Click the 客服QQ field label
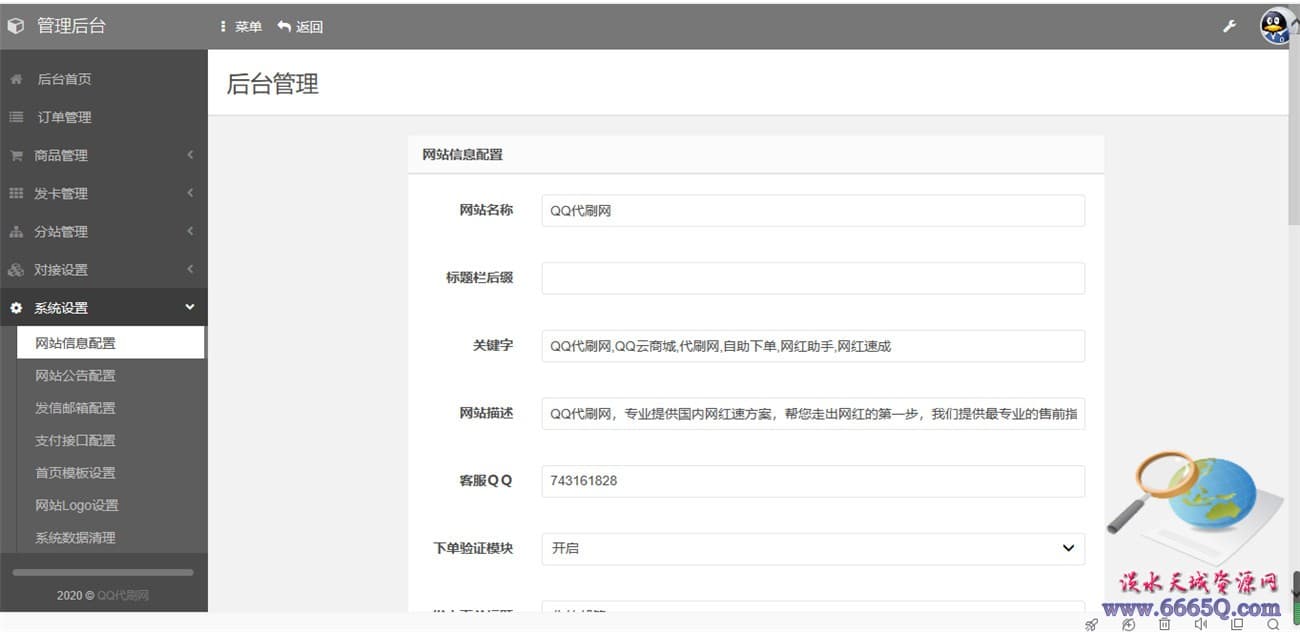This screenshot has width=1300, height=632. point(486,480)
